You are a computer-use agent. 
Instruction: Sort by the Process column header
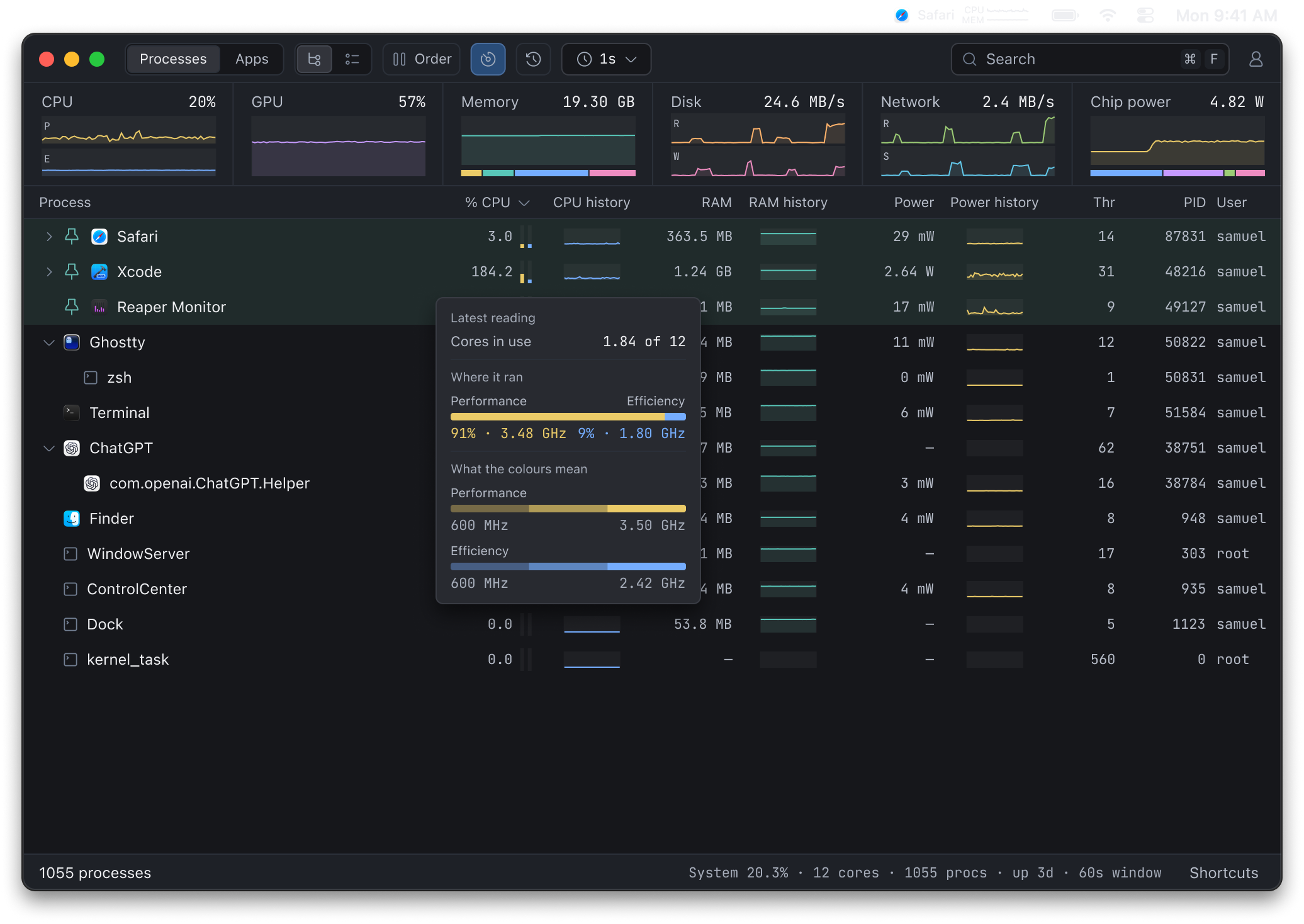(x=65, y=203)
